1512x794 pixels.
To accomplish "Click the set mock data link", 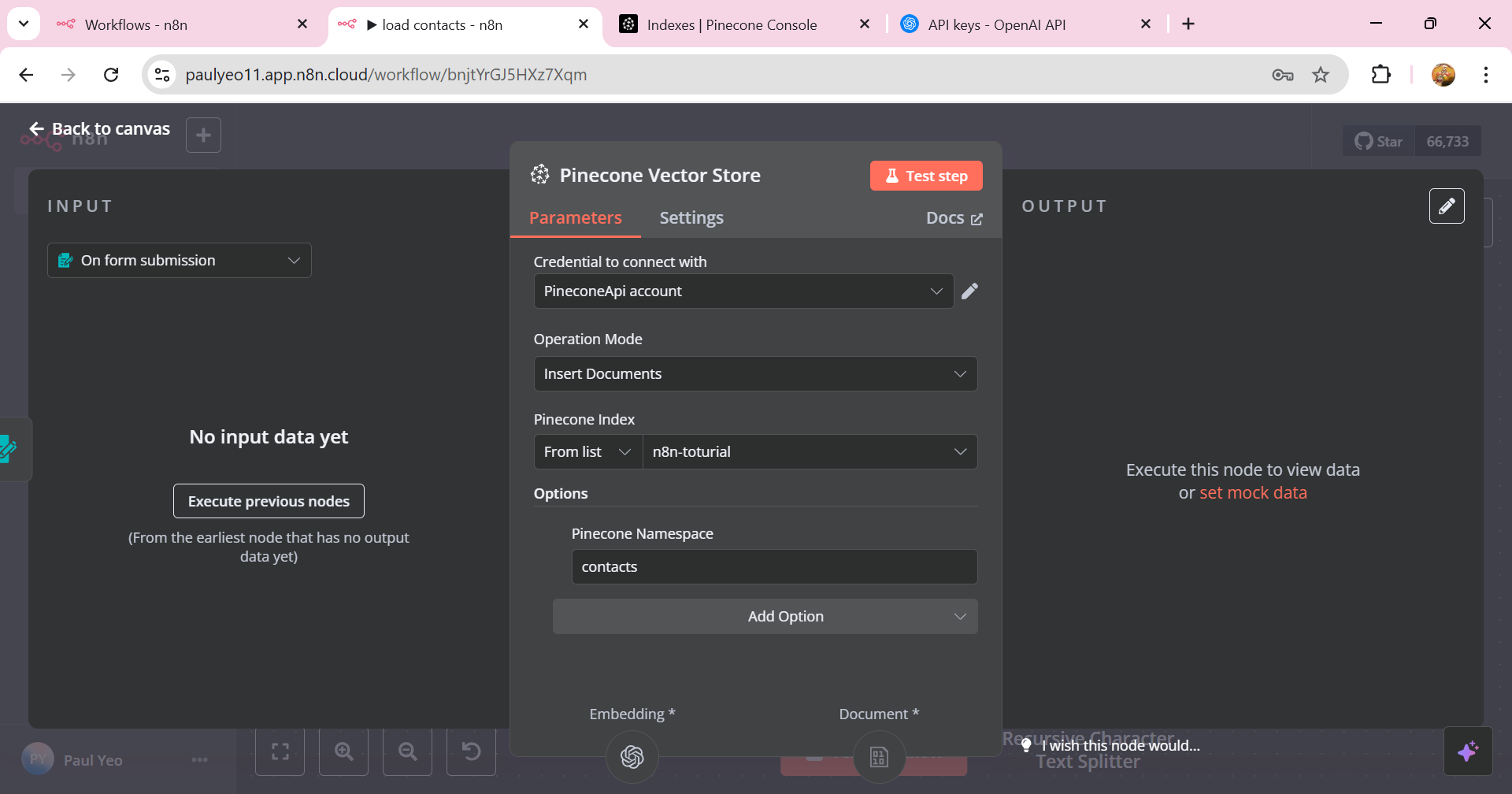I will 1253,493.
